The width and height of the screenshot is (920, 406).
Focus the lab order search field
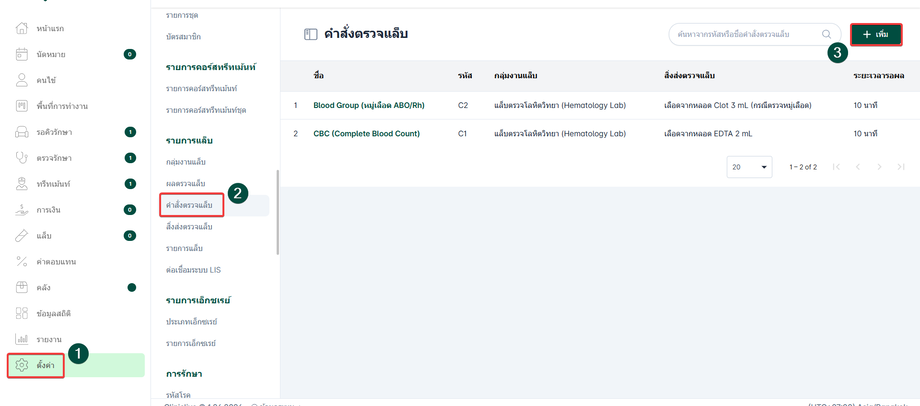753,35
